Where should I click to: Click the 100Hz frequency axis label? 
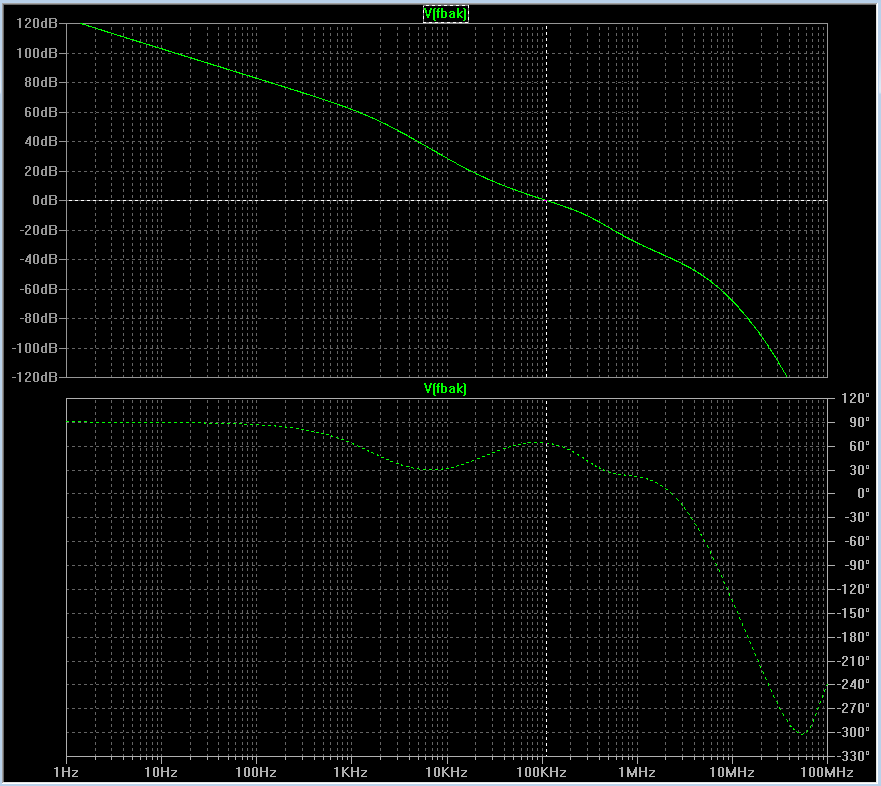[x=256, y=773]
